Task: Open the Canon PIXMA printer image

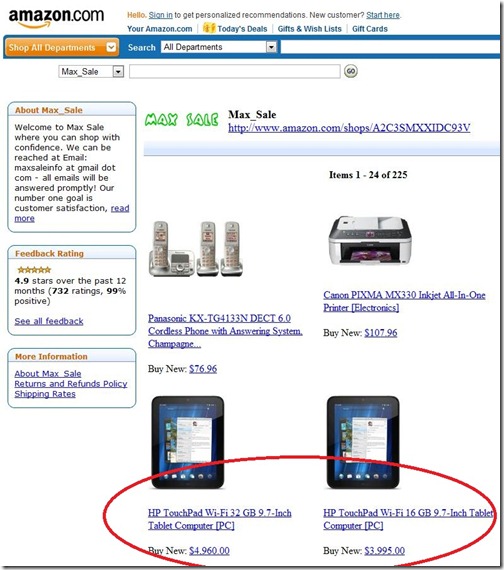Action: click(369, 240)
